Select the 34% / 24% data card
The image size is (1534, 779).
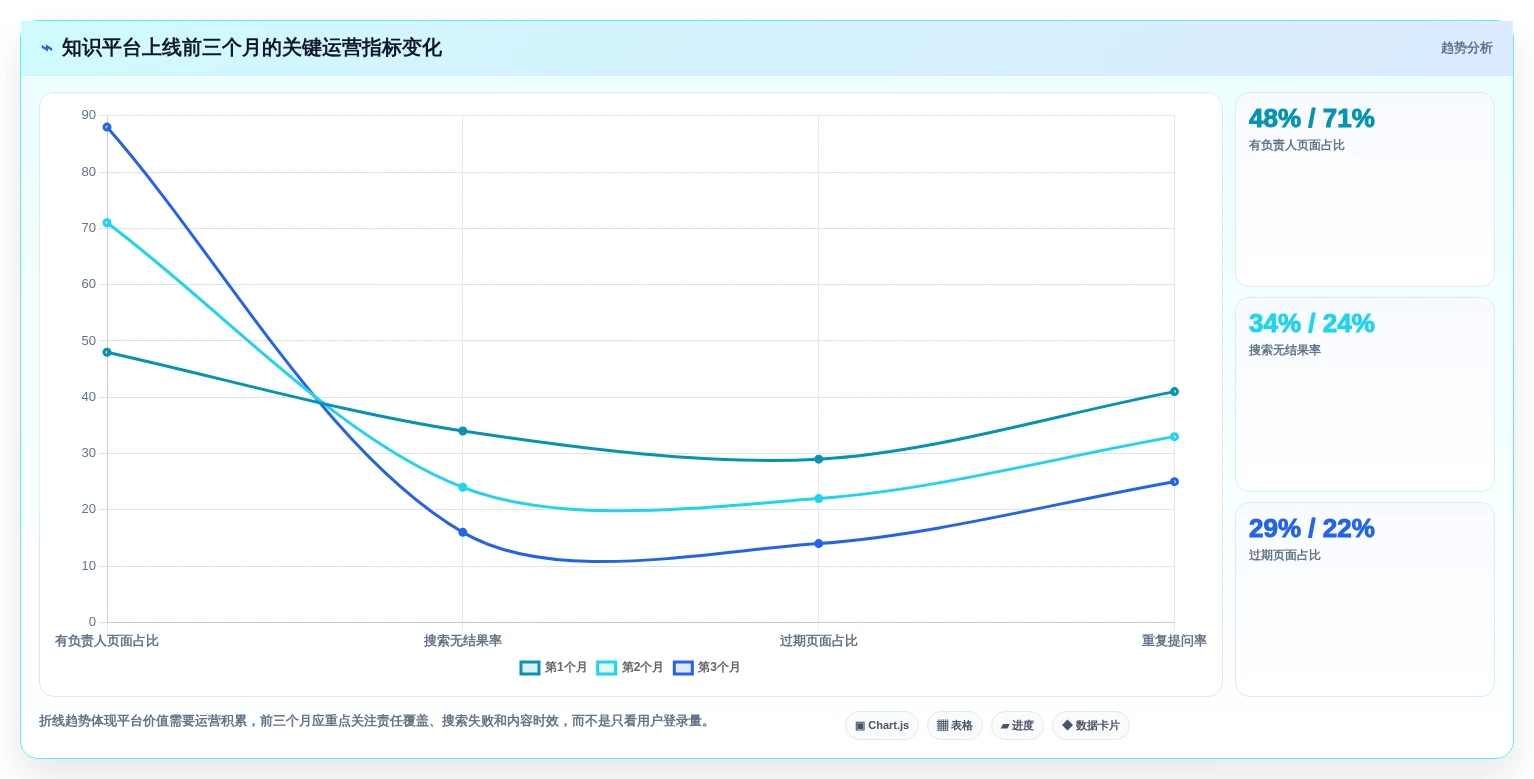coord(1365,394)
